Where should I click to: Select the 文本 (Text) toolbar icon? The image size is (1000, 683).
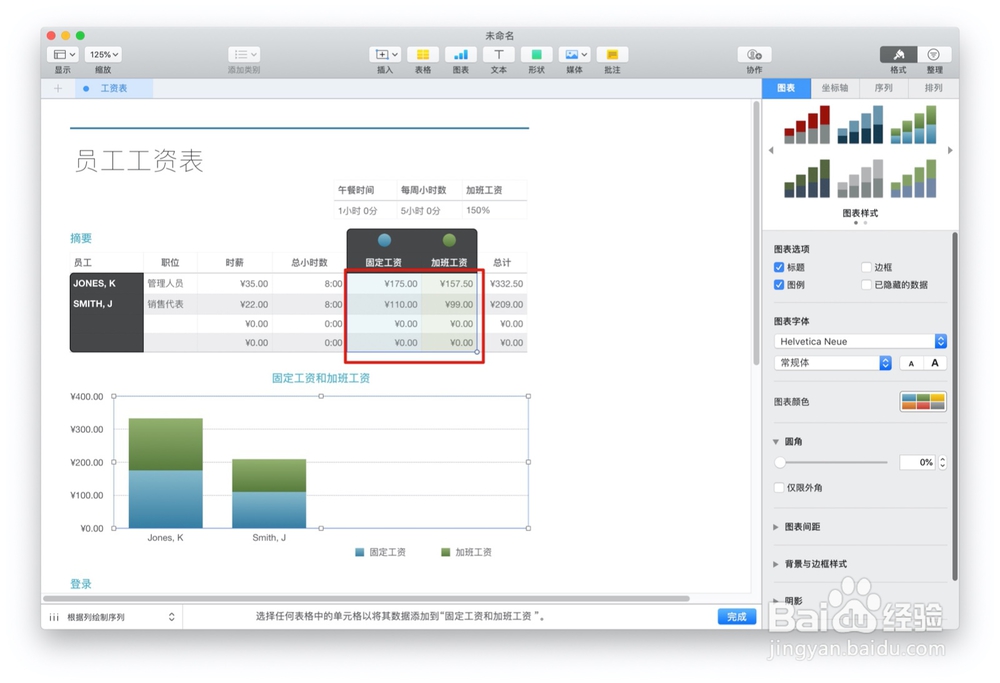coord(497,55)
